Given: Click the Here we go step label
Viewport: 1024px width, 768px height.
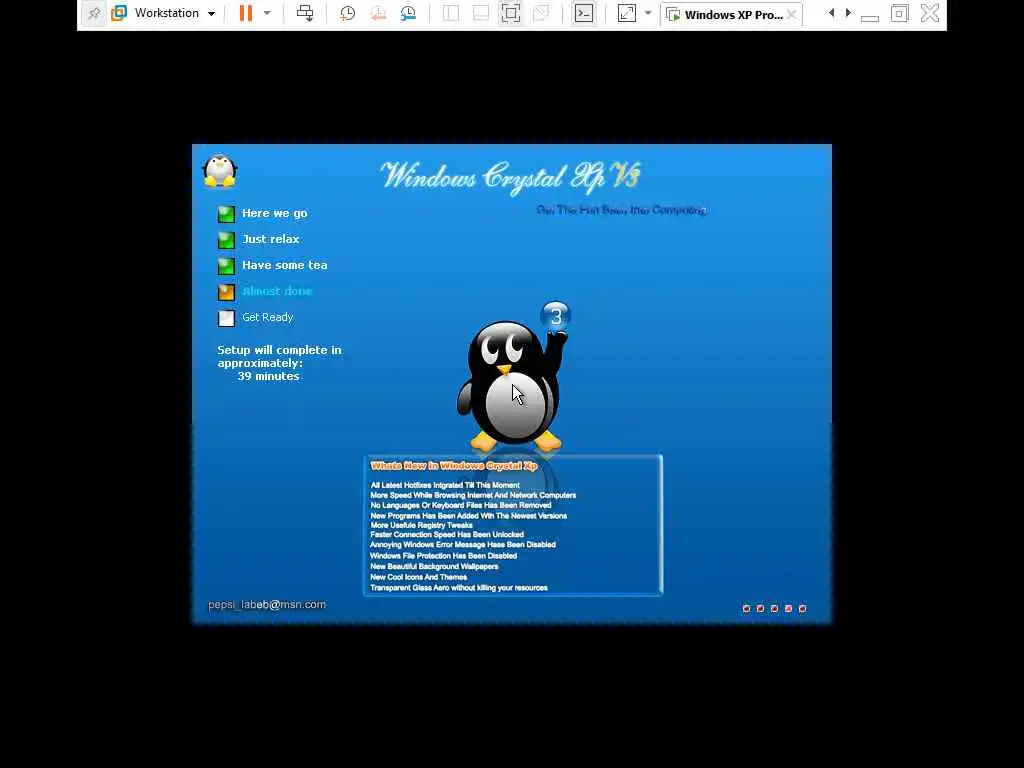Looking at the screenshot, I should 274,214.
